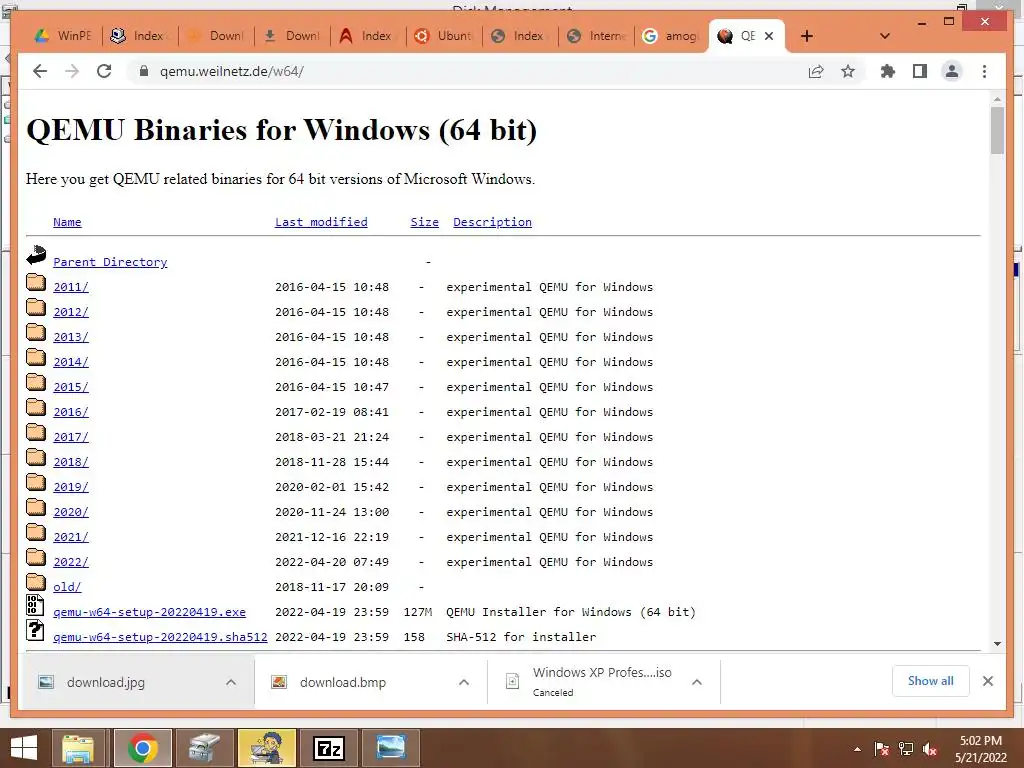Viewport: 1024px width, 768px height.
Task: Switch to the Internet Archive tab
Action: (597, 36)
